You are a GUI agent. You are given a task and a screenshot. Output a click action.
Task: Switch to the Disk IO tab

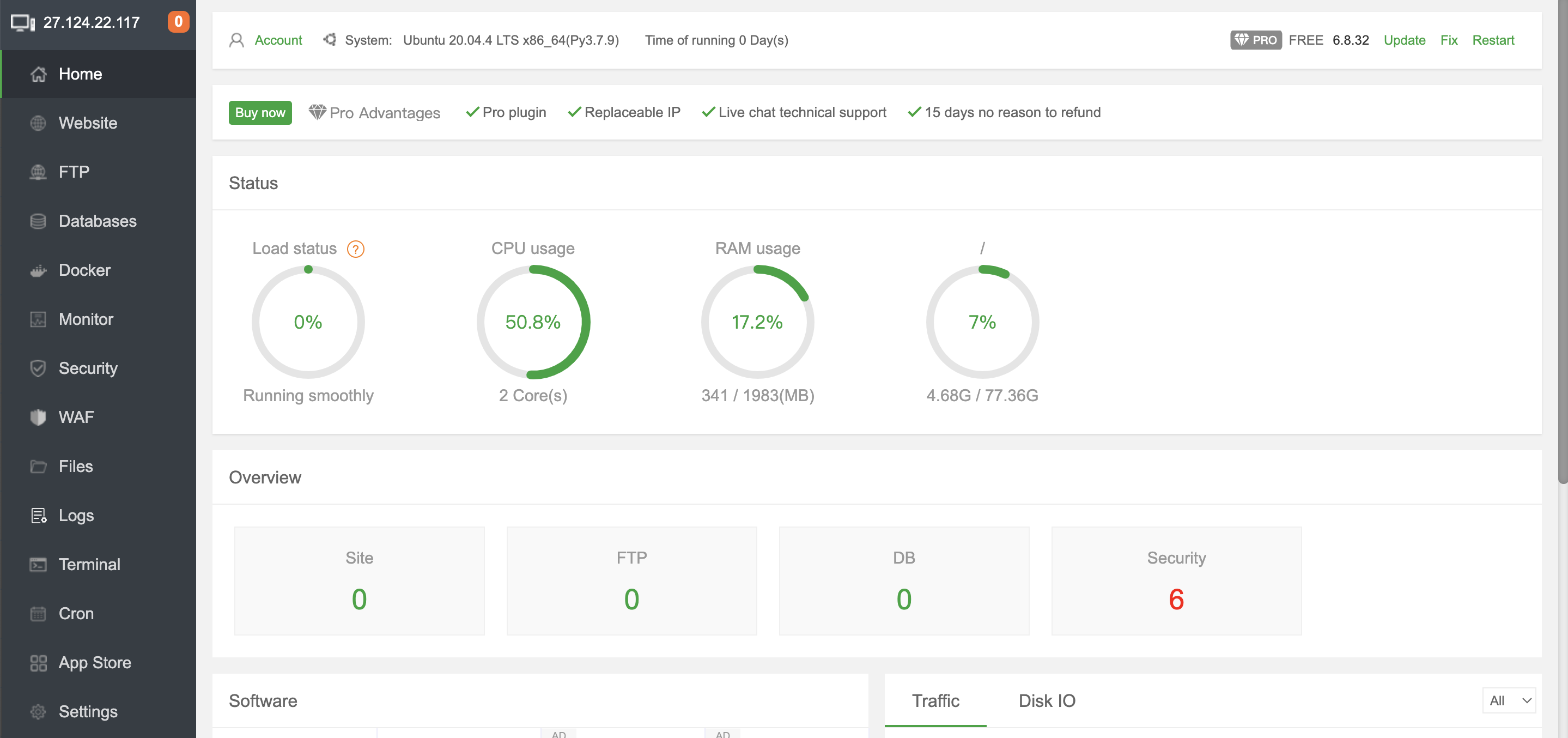(1047, 701)
